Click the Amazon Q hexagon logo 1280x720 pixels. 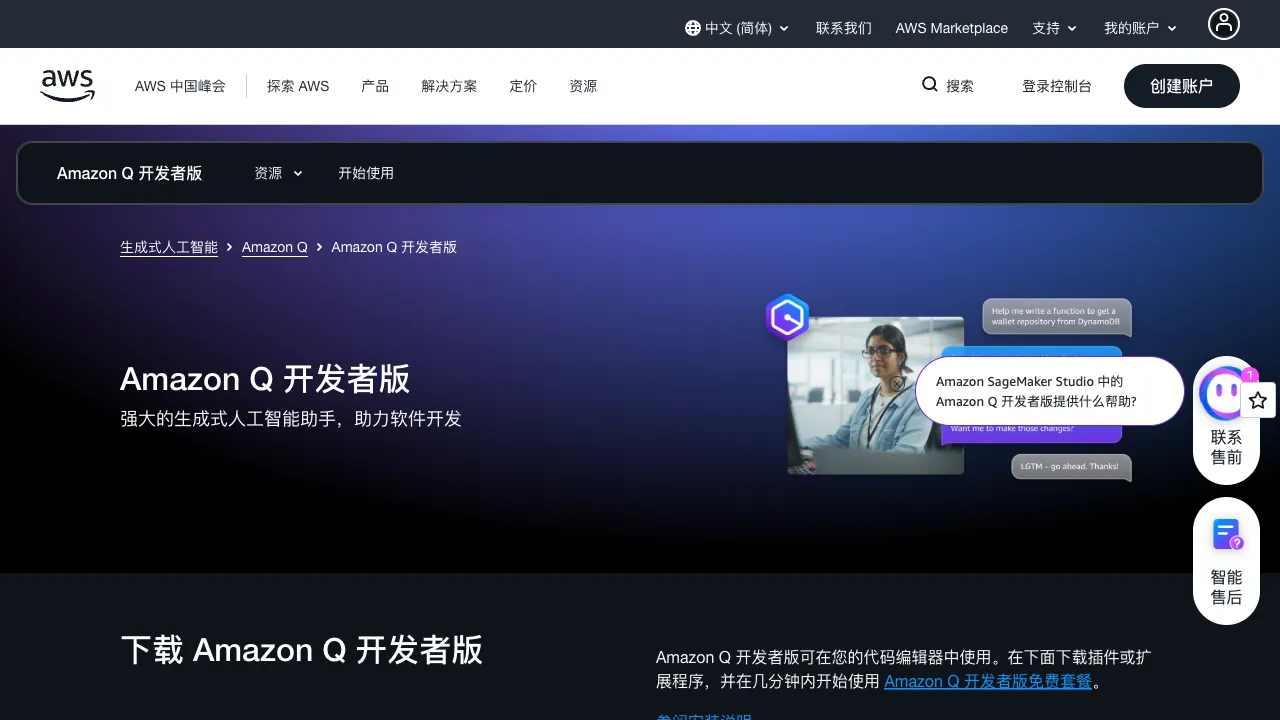point(788,318)
